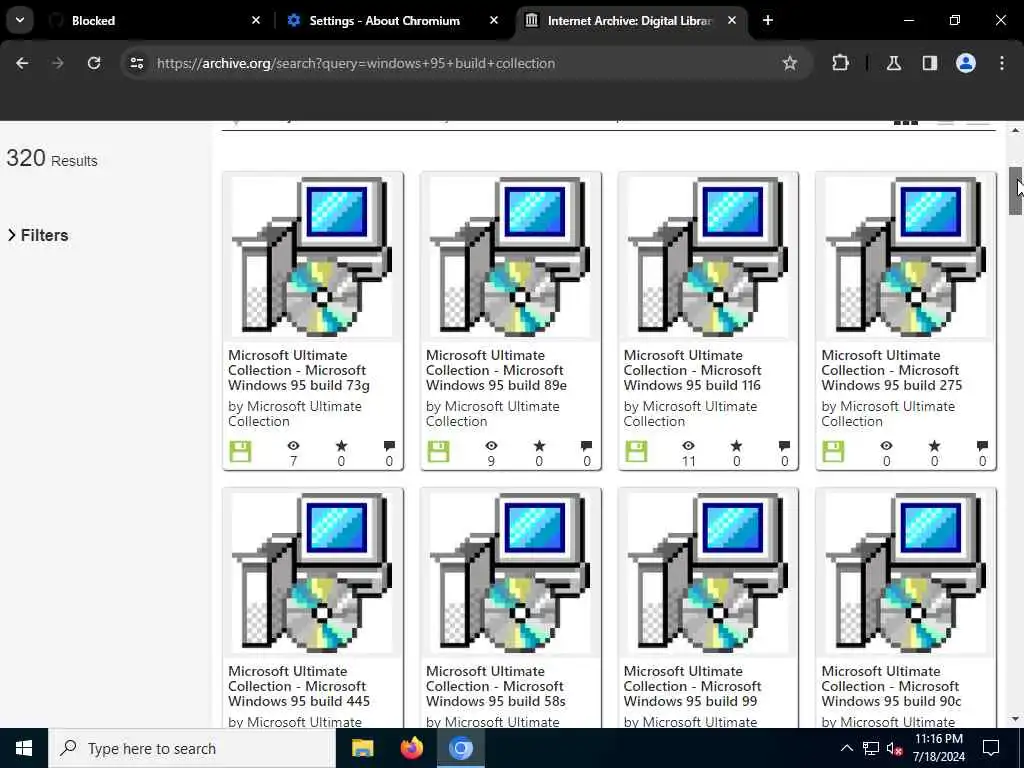Image resolution: width=1024 pixels, height=768 pixels.
Task: Click the Windows 95 build 90c title link
Action: click(892, 686)
